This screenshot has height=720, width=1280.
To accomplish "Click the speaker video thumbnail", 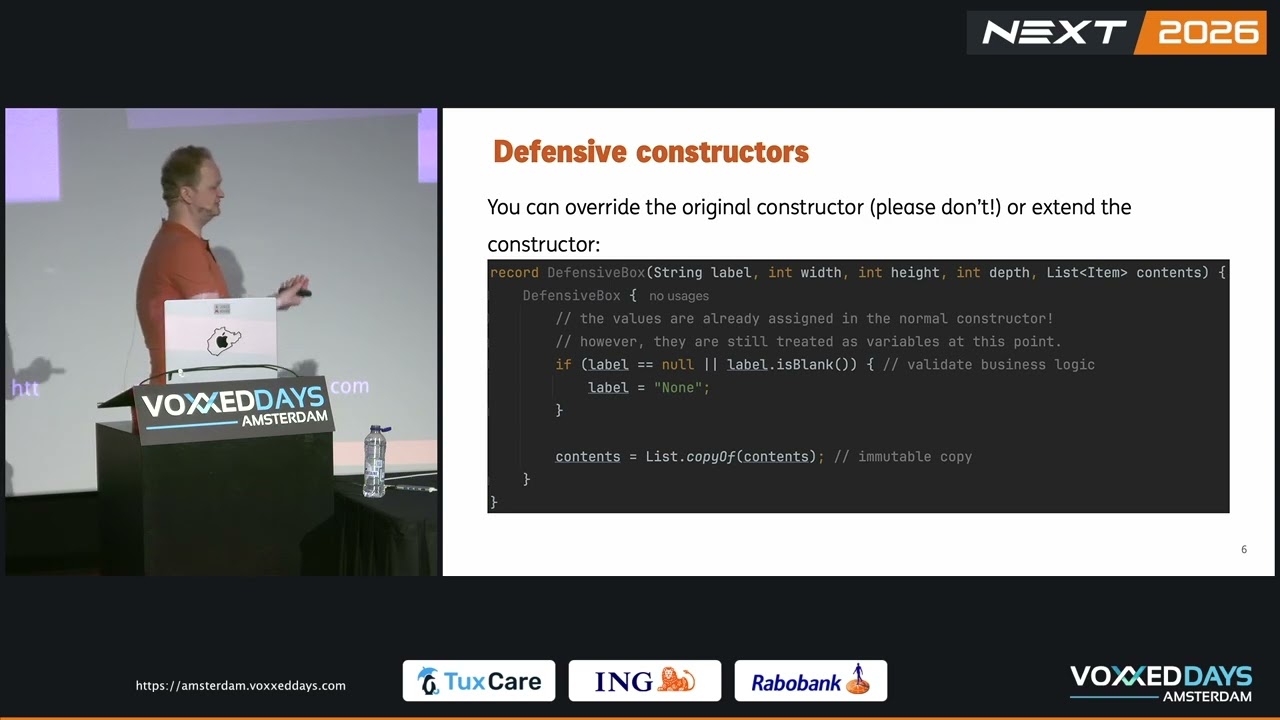I will click(x=221, y=342).
